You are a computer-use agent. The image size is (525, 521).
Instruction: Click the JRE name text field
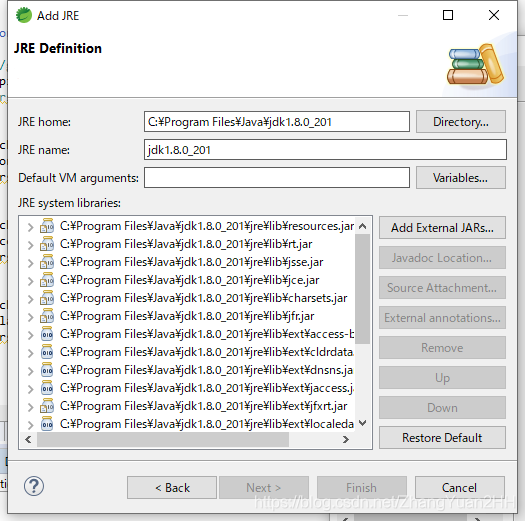click(x=325, y=150)
